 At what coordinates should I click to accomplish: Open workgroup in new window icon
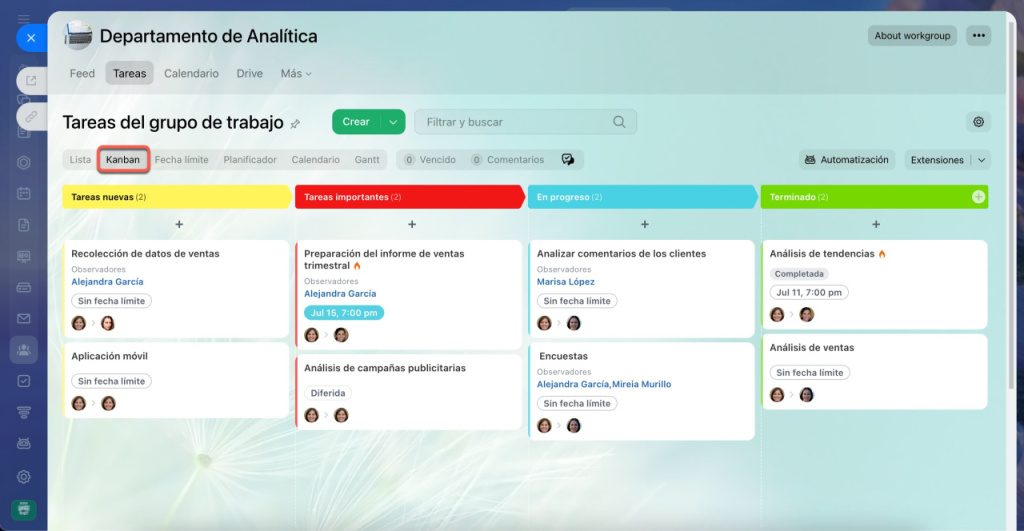pos(31,81)
